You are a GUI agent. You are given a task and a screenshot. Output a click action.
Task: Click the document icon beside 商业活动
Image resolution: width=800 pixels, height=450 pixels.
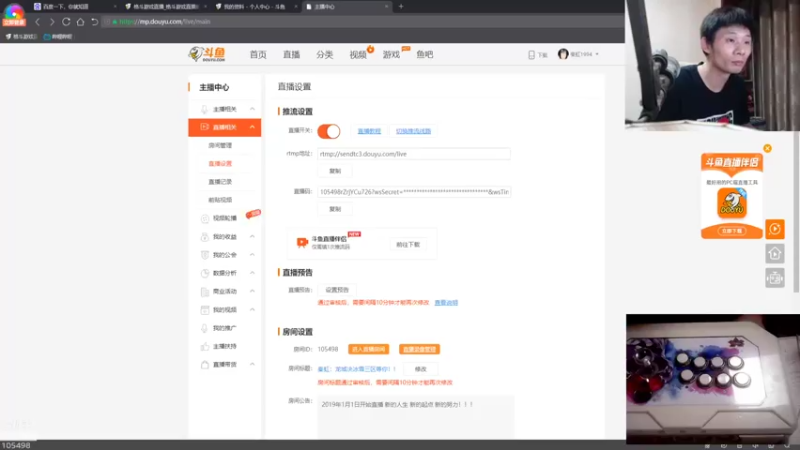click(205, 291)
